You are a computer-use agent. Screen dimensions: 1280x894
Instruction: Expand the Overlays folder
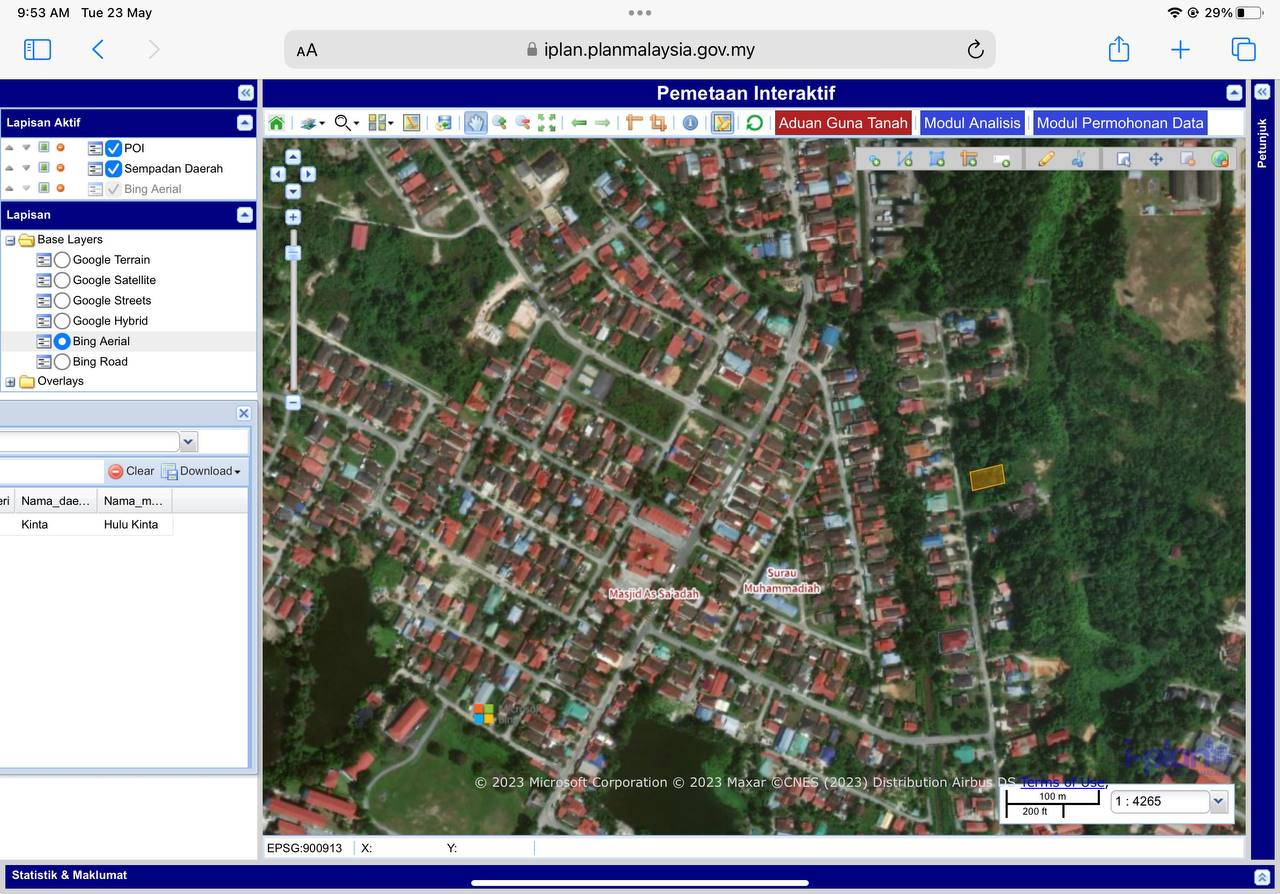point(11,382)
